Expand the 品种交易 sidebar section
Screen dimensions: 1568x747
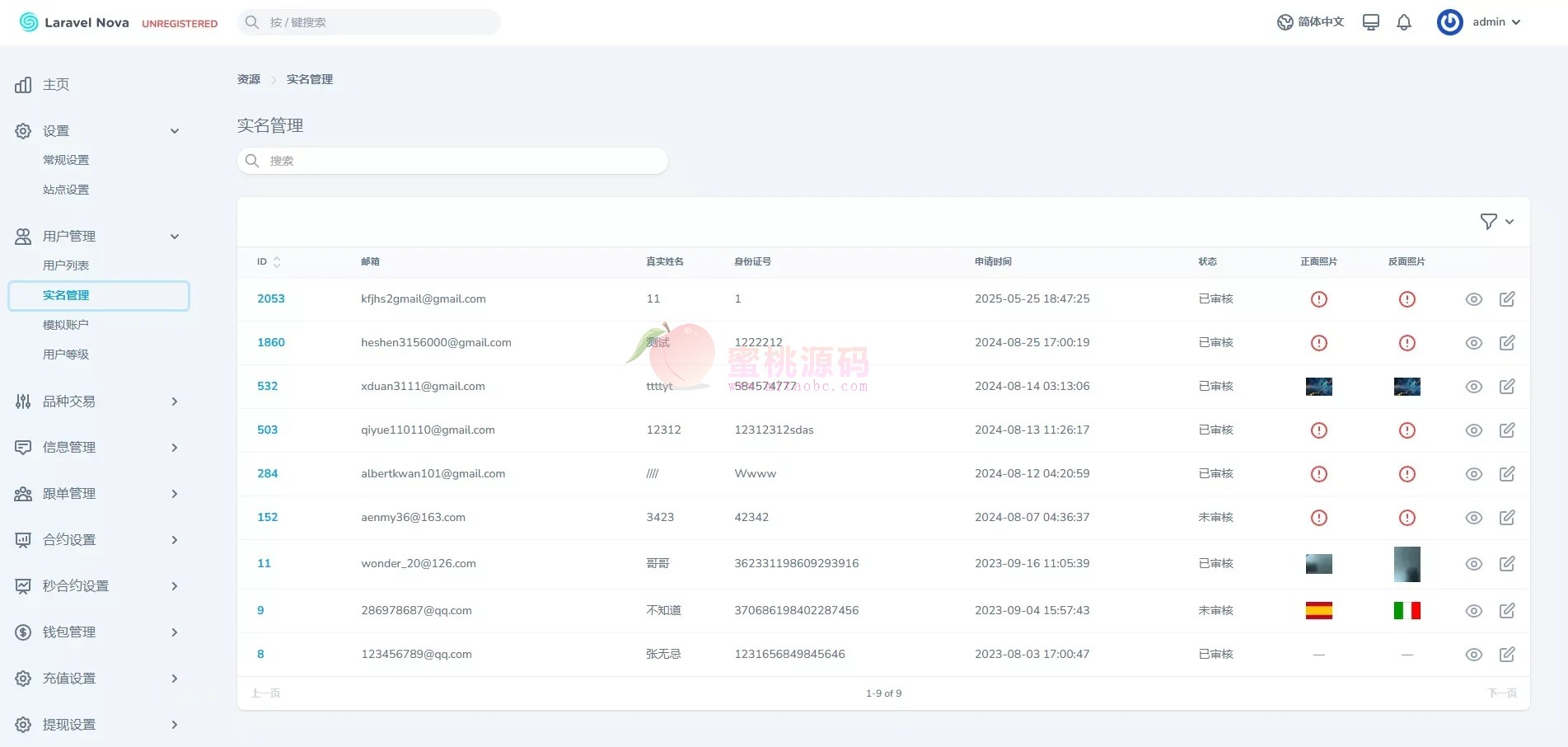click(97, 402)
